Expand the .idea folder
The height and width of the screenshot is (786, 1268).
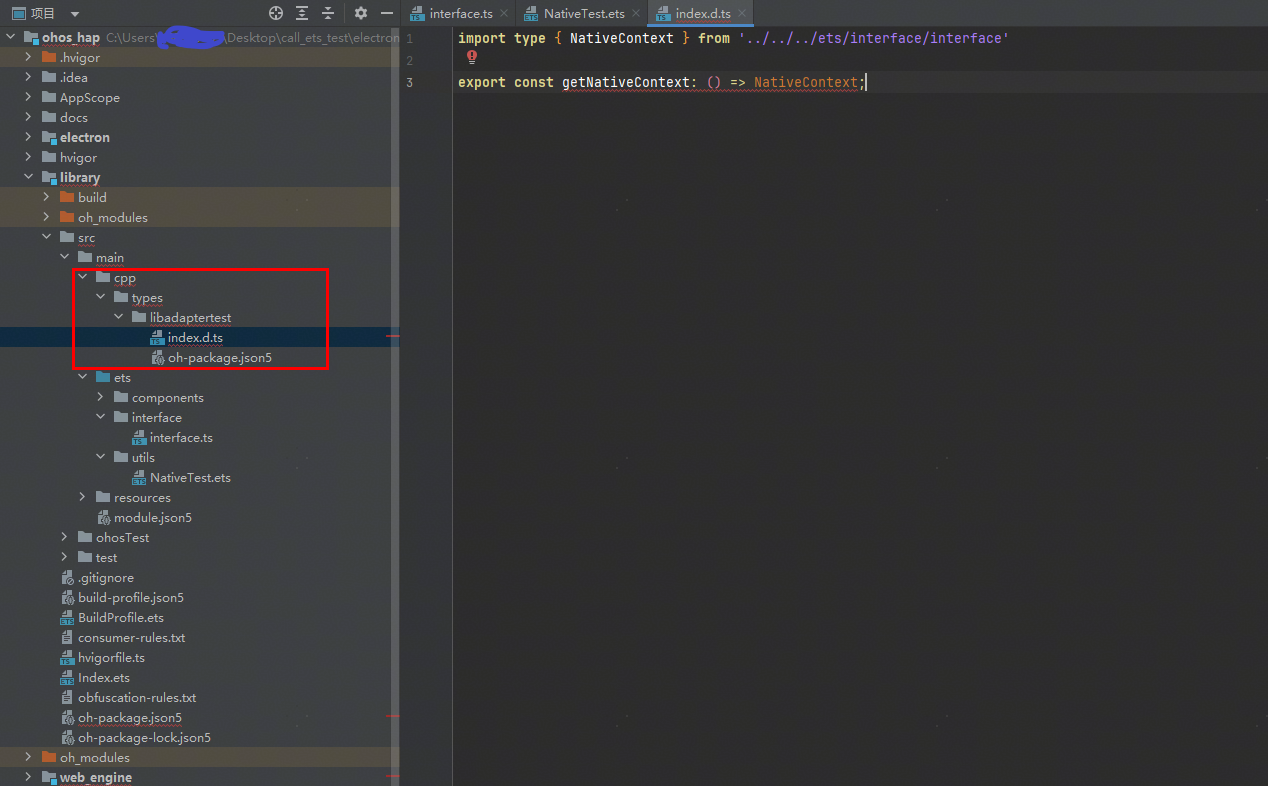pyautogui.click(x=29, y=78)
